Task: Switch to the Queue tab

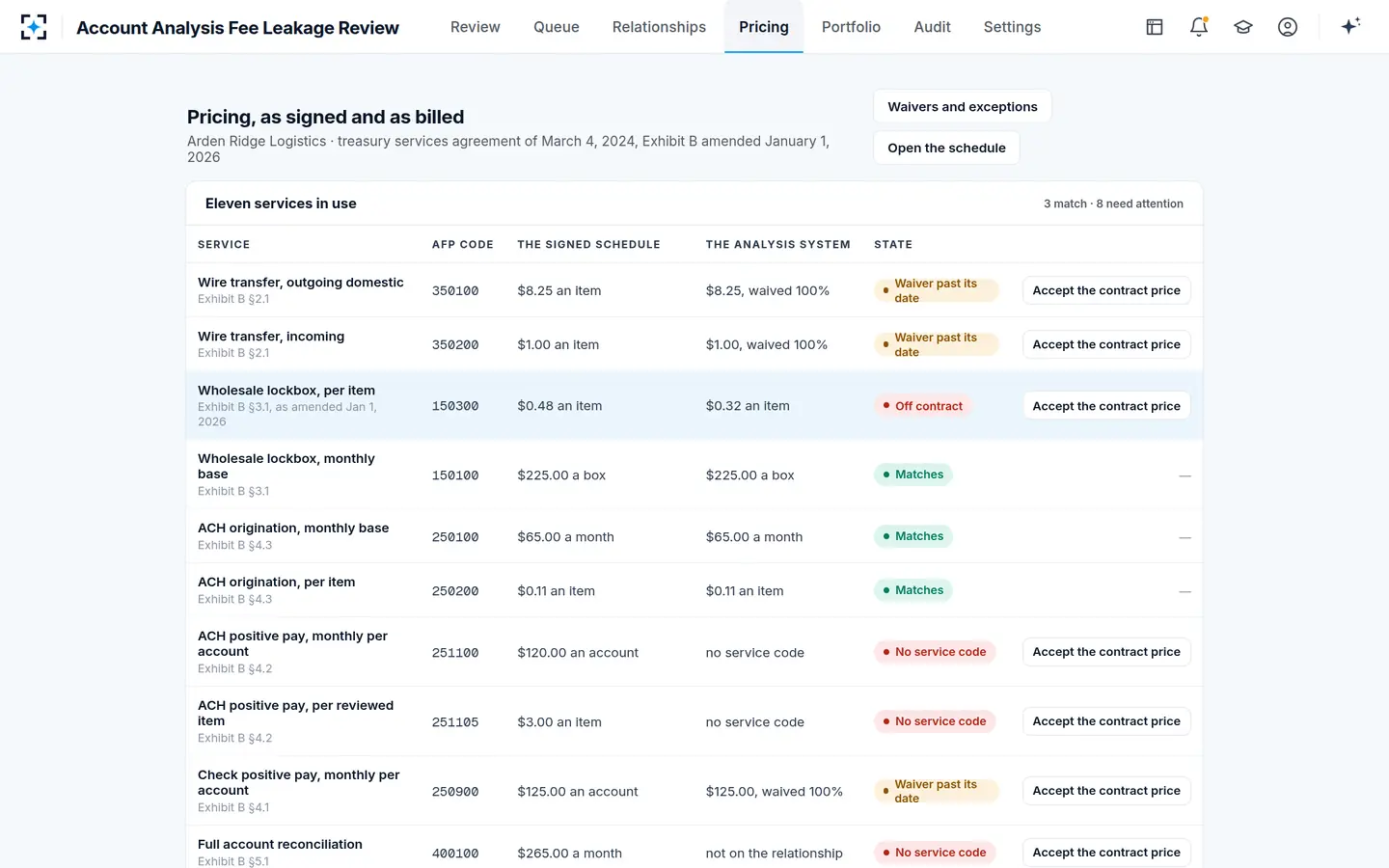Action: 557,27
